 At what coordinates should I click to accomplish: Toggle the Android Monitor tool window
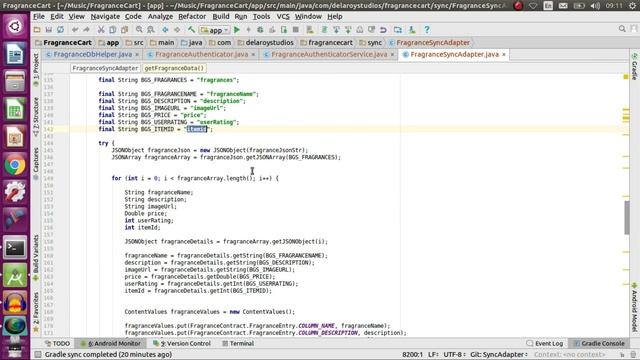(x=110, y=344)
